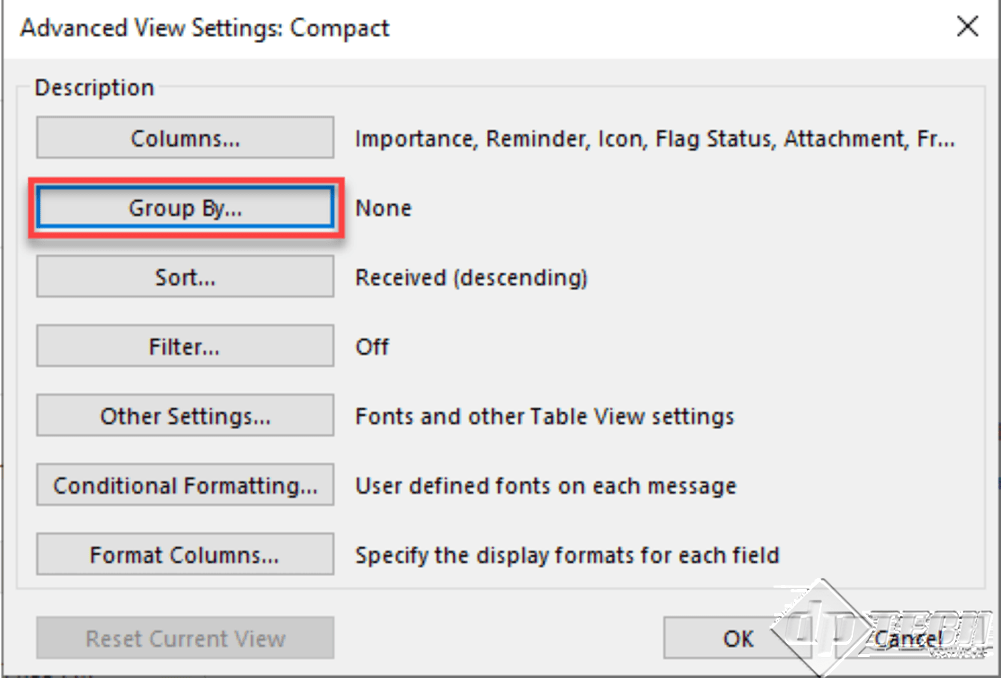
Task: Open Other Settings... for fonts
Action: pos(185,416)
